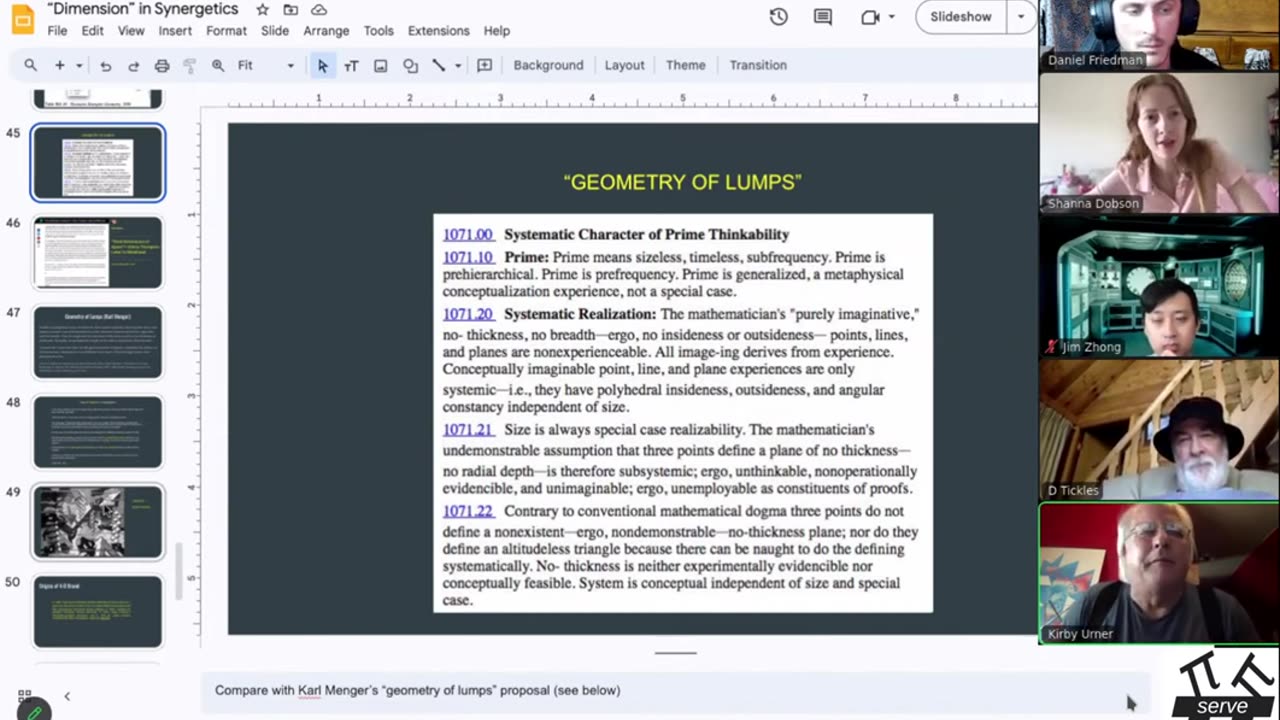Click the Theme toolbar button
1280x720 pixels.
tap(685, 65)
